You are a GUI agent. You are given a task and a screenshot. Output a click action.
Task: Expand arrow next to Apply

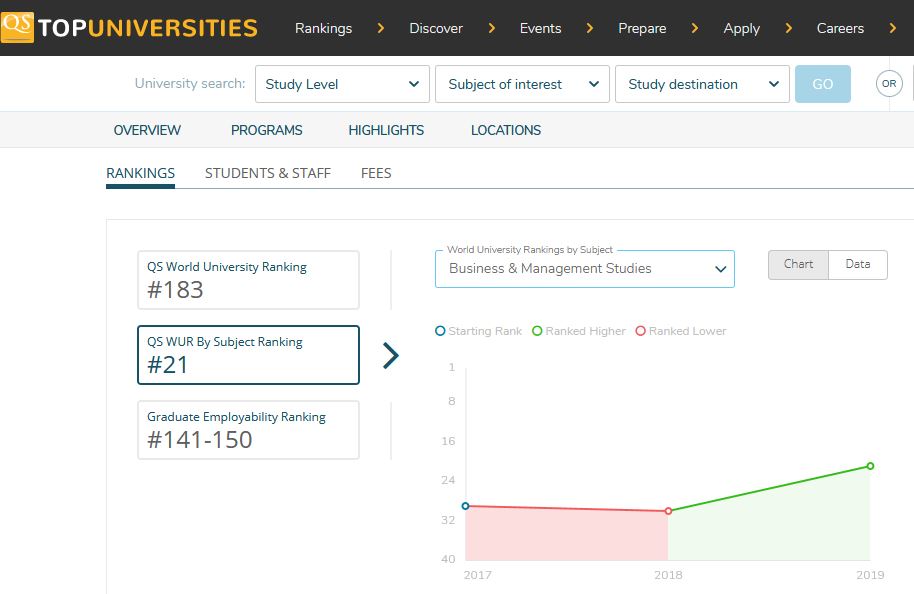789,28
